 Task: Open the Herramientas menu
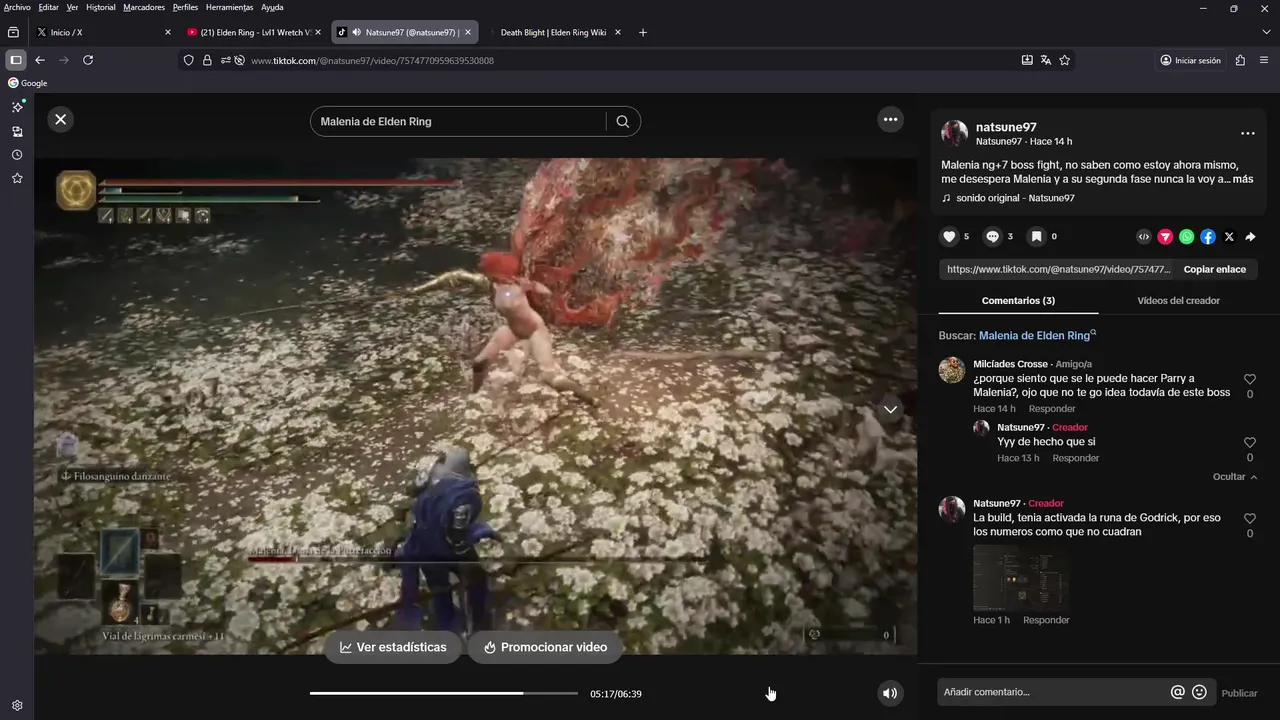tap(229, 7)
